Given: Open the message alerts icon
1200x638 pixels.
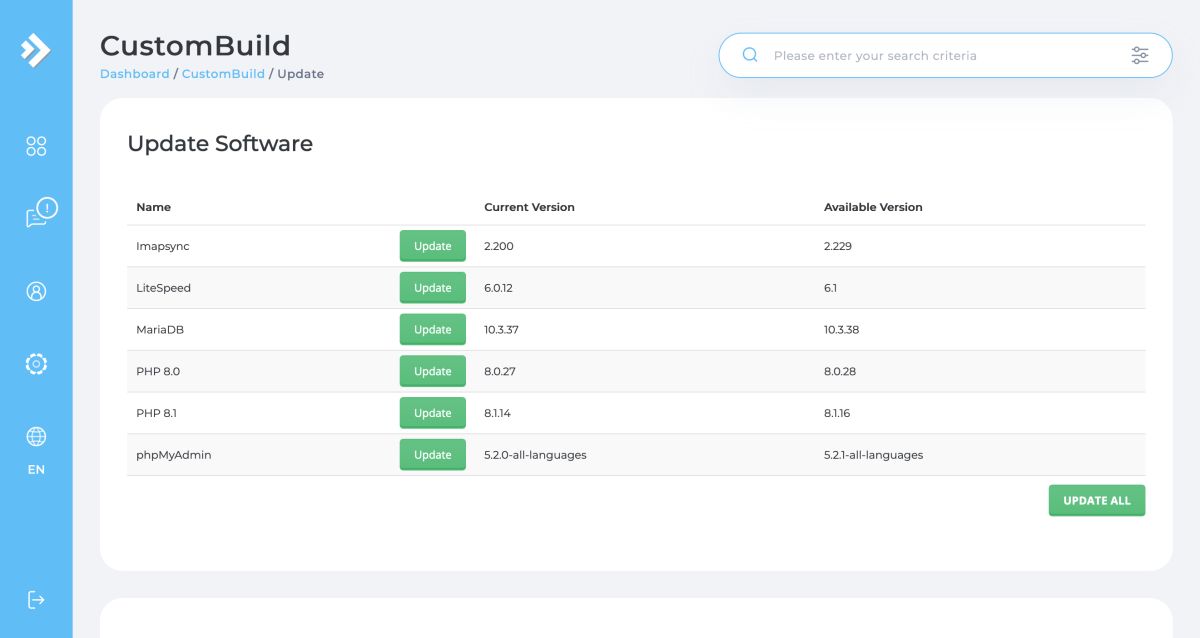Looking at the screenshot, I should [40, 213].
